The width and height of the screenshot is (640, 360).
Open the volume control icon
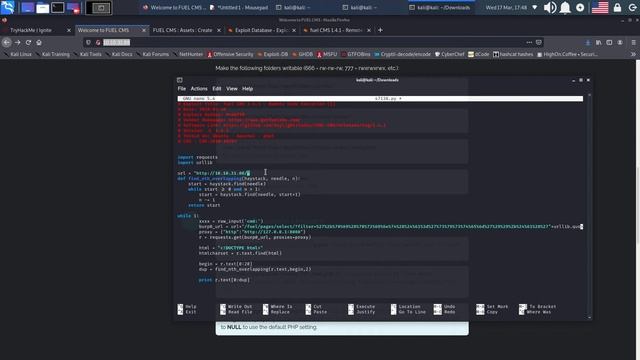point(550,7)
